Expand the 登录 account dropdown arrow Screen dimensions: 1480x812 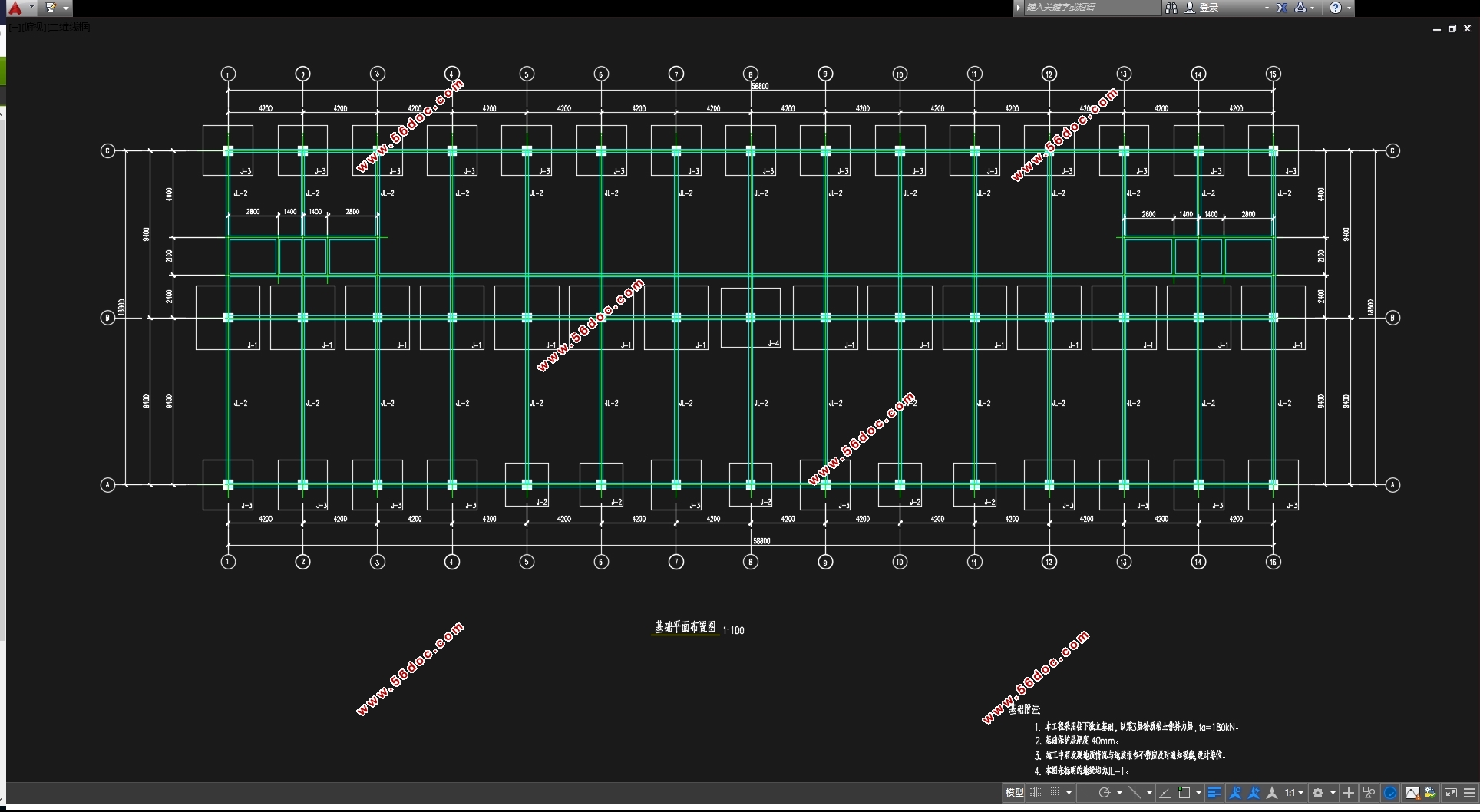coord(1267,8)
